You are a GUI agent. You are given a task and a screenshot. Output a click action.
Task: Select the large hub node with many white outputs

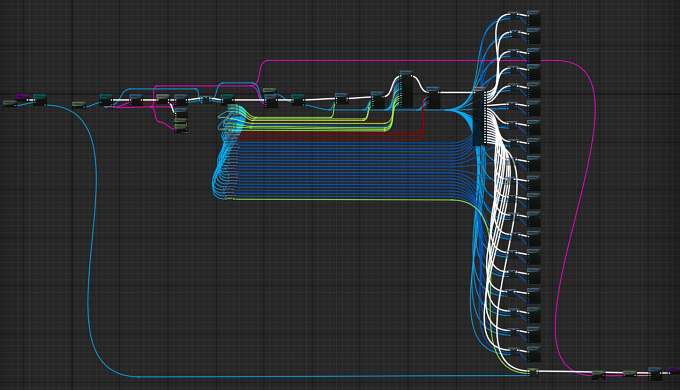[479, 116]
